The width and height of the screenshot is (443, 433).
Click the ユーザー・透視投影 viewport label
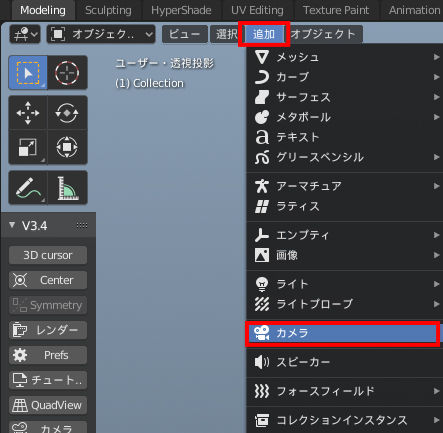[164, 63]
